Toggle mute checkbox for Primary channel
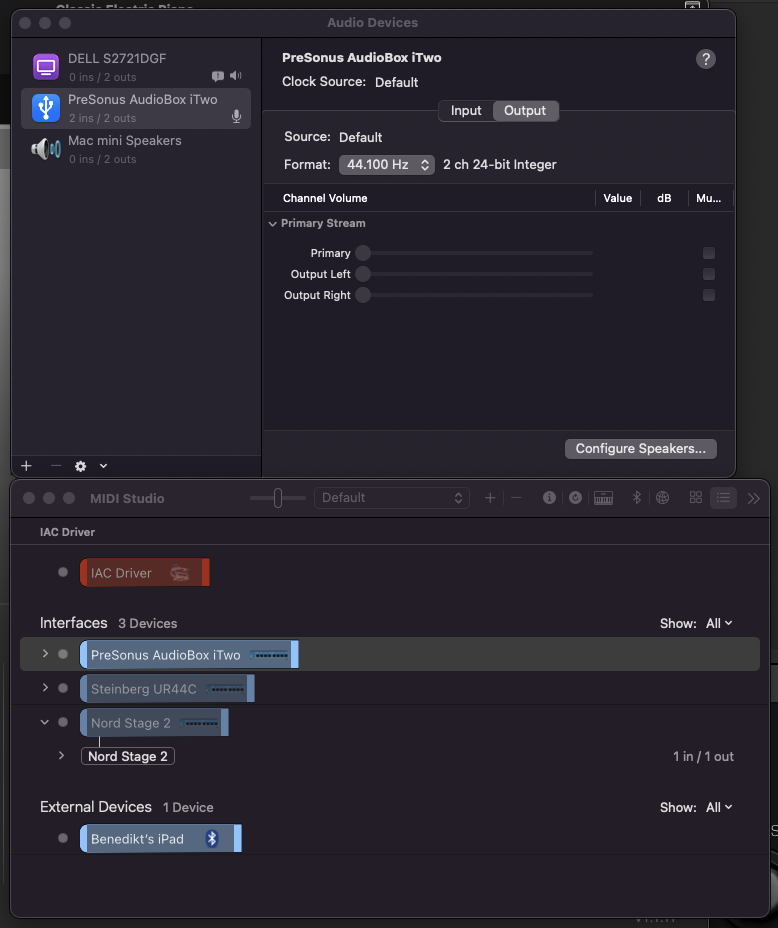Viewport: 778px width, 928px height. click(709, 253)
